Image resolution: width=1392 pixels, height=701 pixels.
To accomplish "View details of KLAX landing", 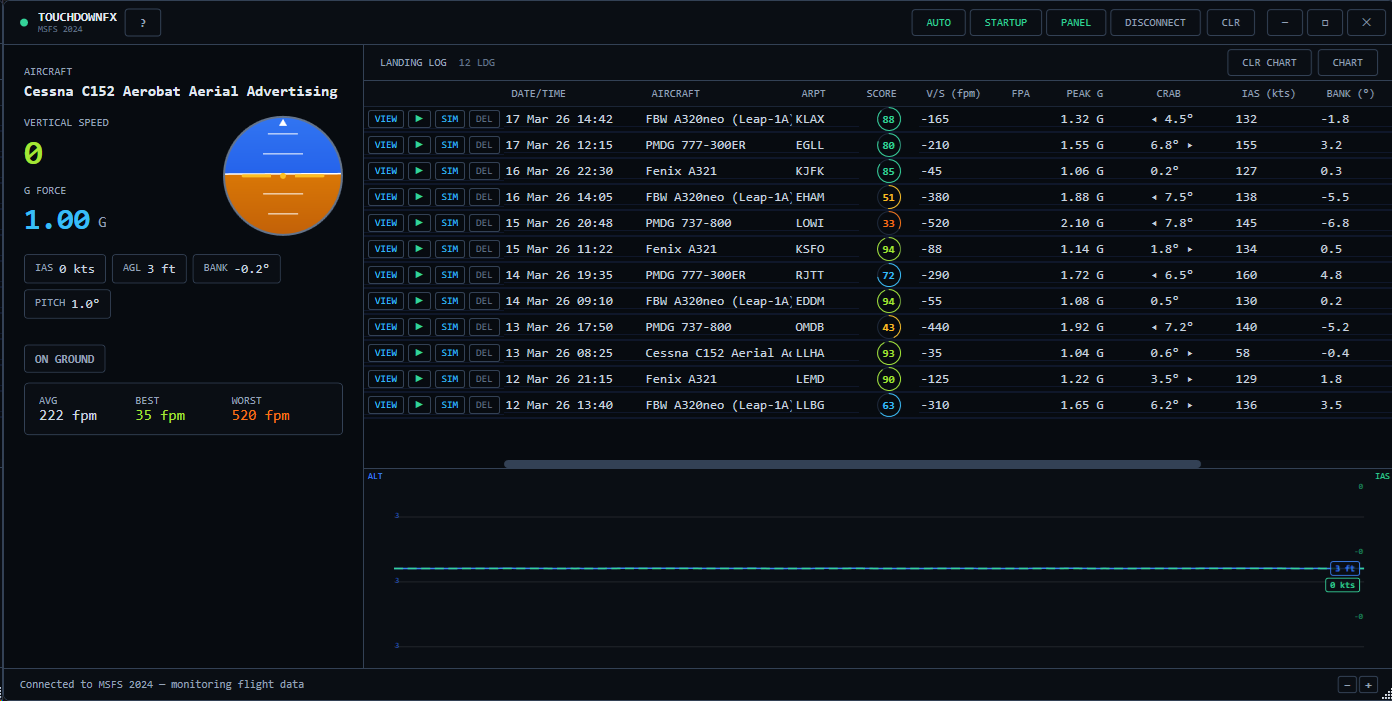I will click(386, 119).
